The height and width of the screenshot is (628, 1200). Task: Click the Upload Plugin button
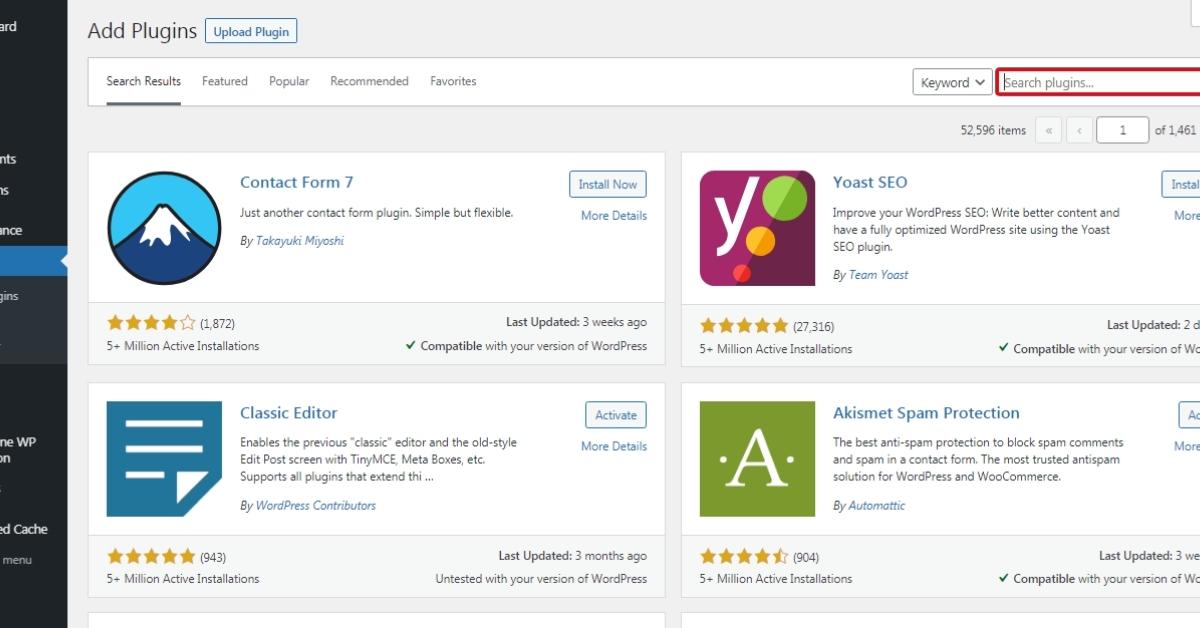pos(251,31)
